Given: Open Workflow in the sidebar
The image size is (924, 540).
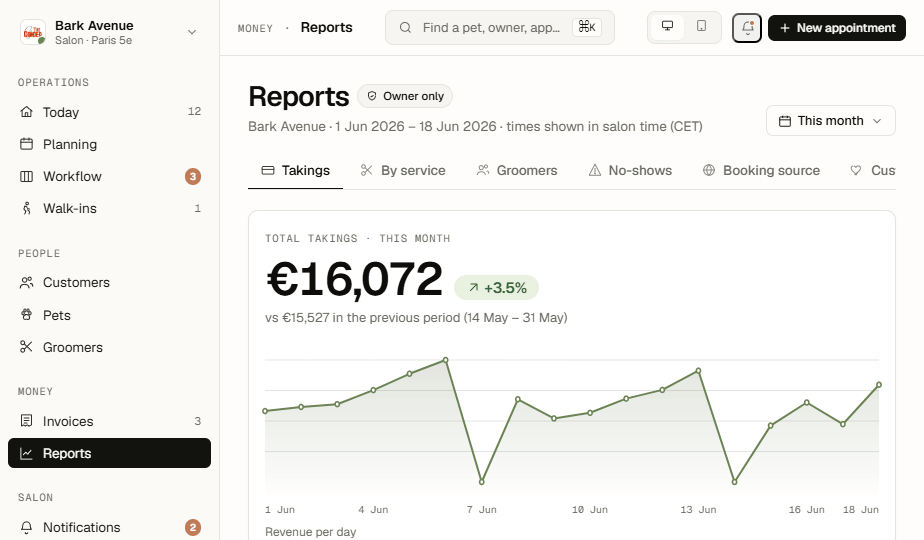Looking at the screenshot, I should pos(110,176).
